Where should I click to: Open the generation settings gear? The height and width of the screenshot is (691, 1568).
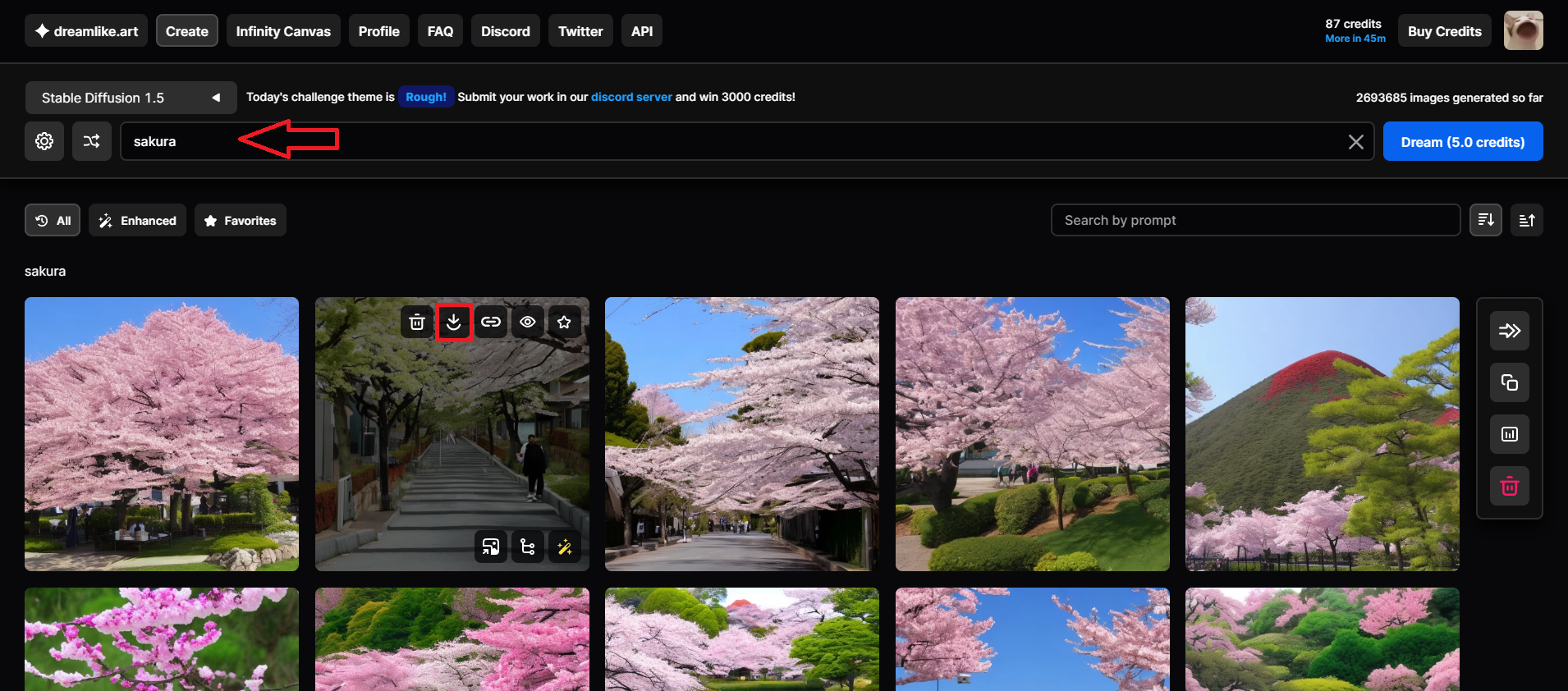click(x=44, y=141)
